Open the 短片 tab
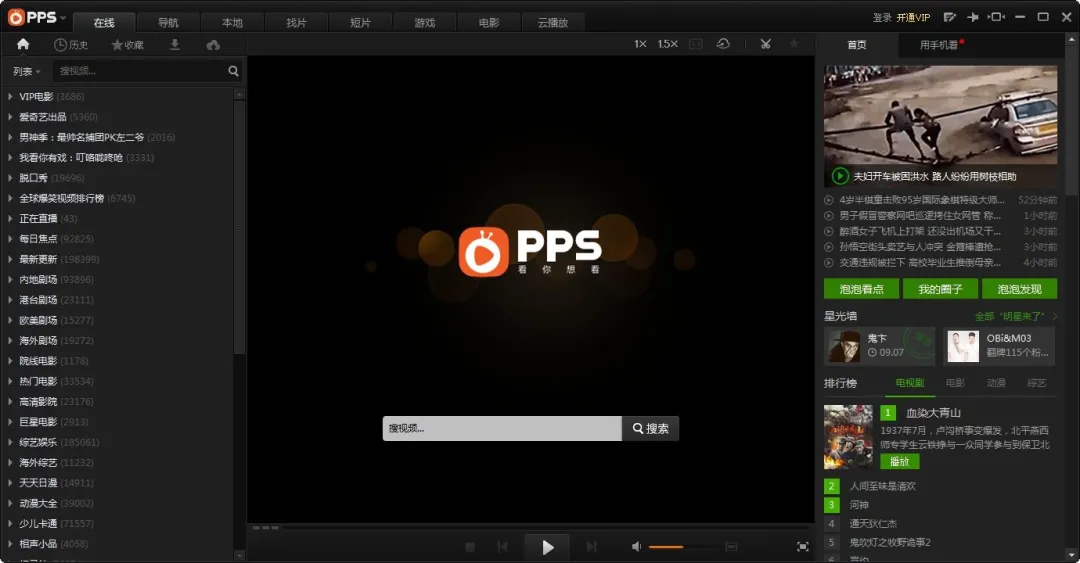1080x563 pixels. tap(360, 23)
